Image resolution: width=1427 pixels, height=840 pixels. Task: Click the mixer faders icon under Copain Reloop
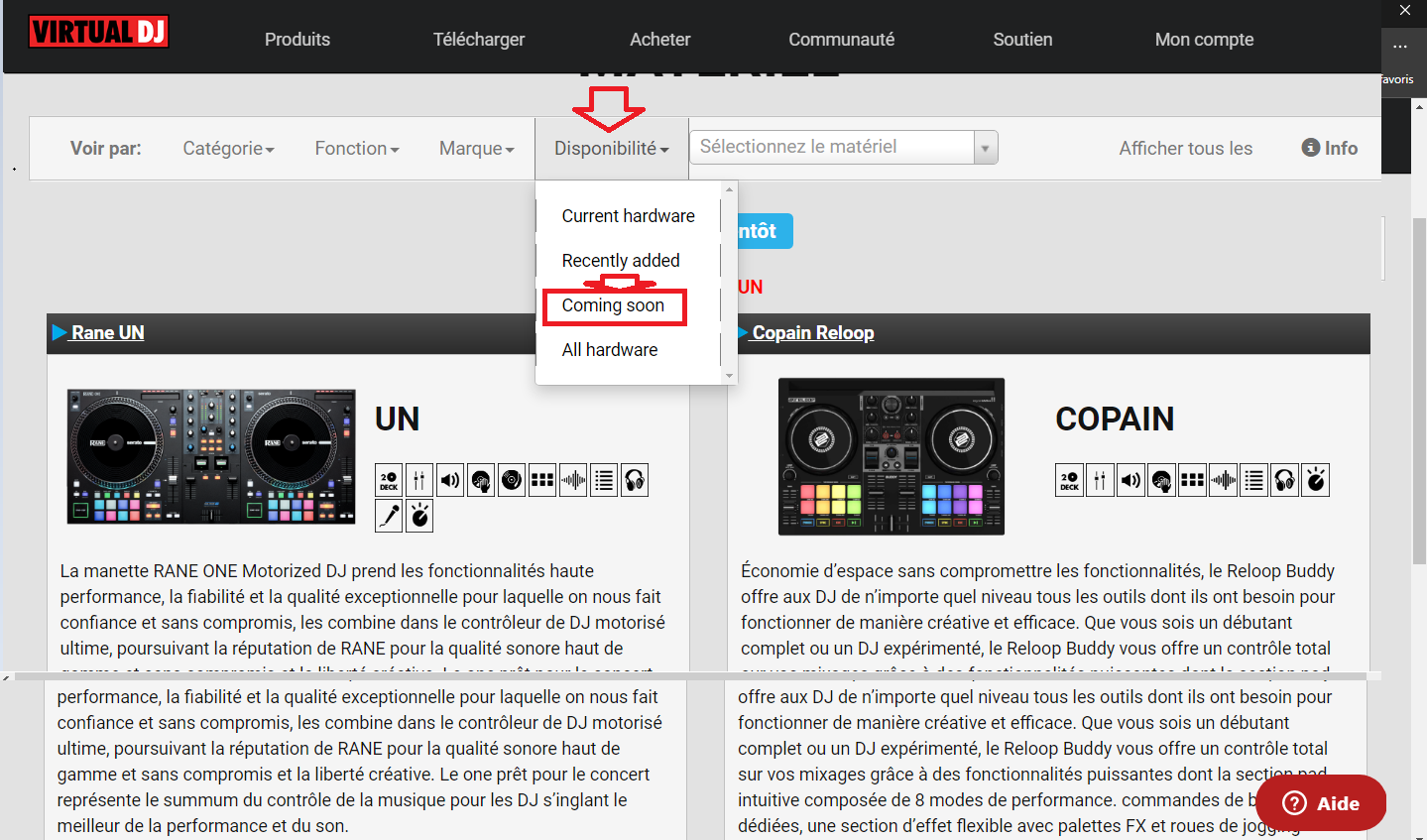pyautogui.click(x=1100, y=481)
